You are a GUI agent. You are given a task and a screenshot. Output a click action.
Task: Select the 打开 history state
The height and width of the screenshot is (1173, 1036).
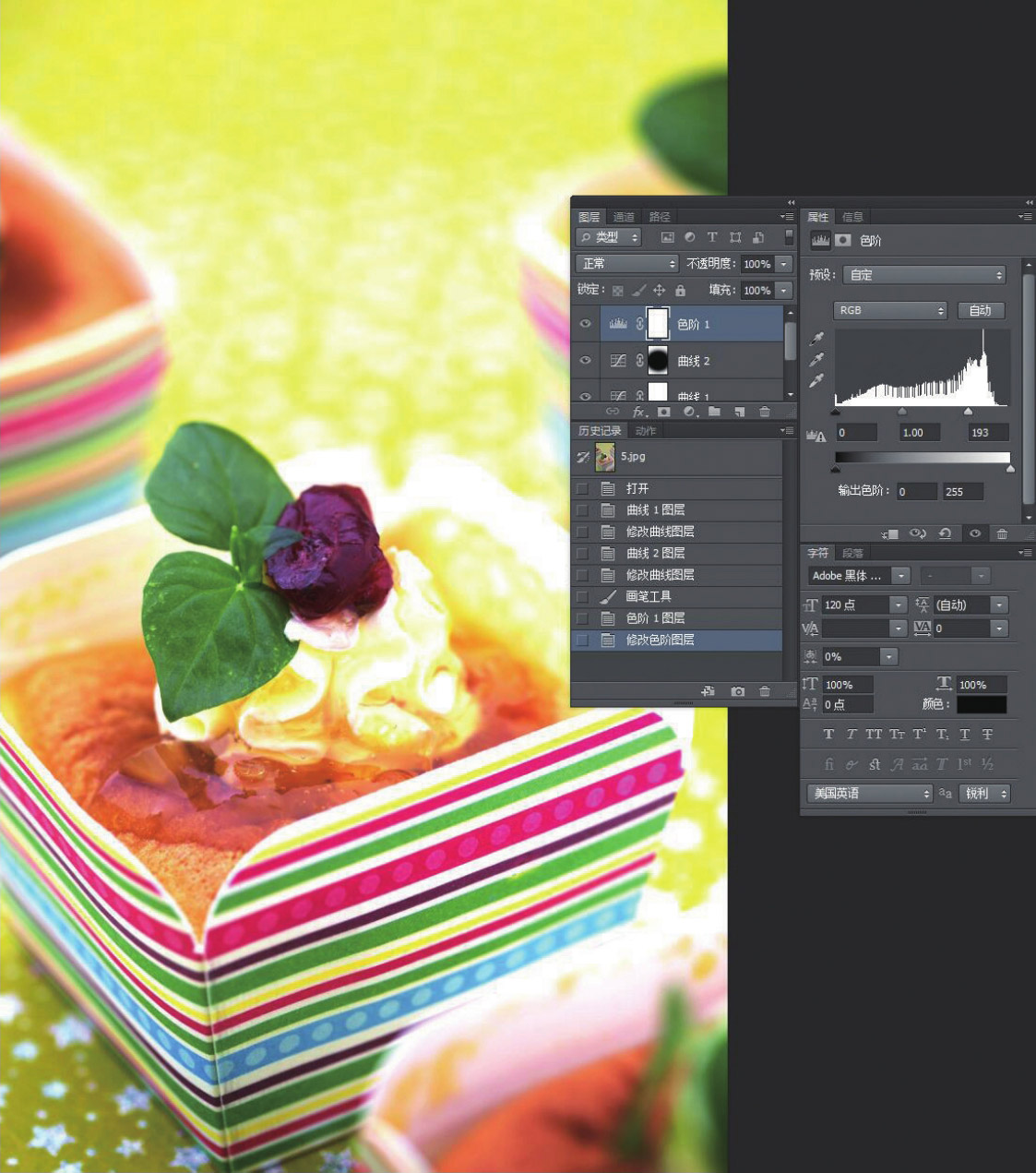point(637,488)
